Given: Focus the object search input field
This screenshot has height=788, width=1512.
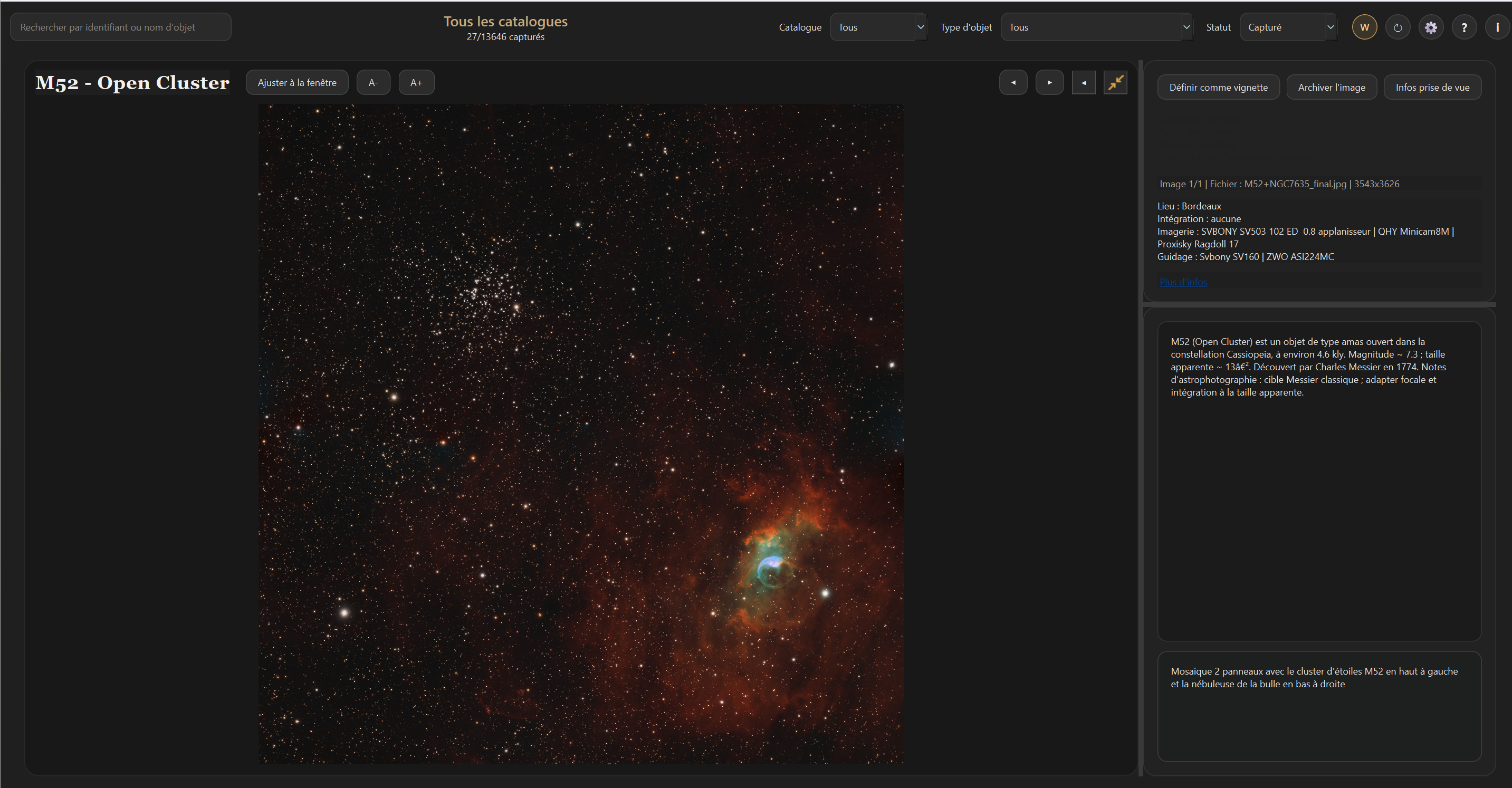Looking at the screenshot, I should click(121, 27).
